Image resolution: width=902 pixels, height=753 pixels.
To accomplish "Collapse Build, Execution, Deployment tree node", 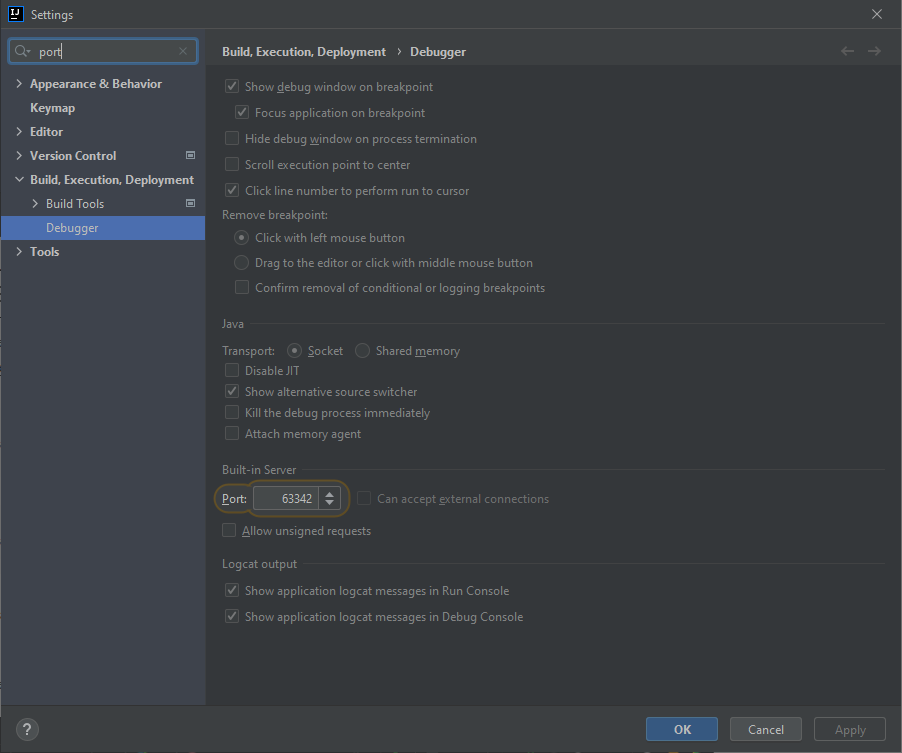I will 19,180.
